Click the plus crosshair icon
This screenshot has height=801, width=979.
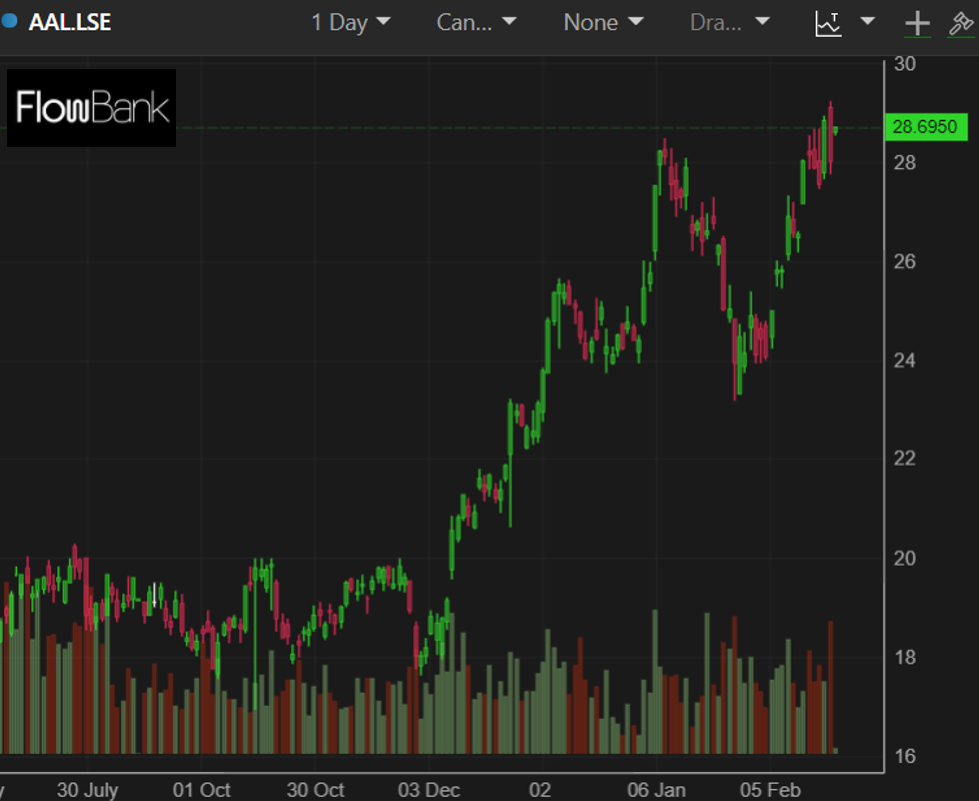pos(917,24)
